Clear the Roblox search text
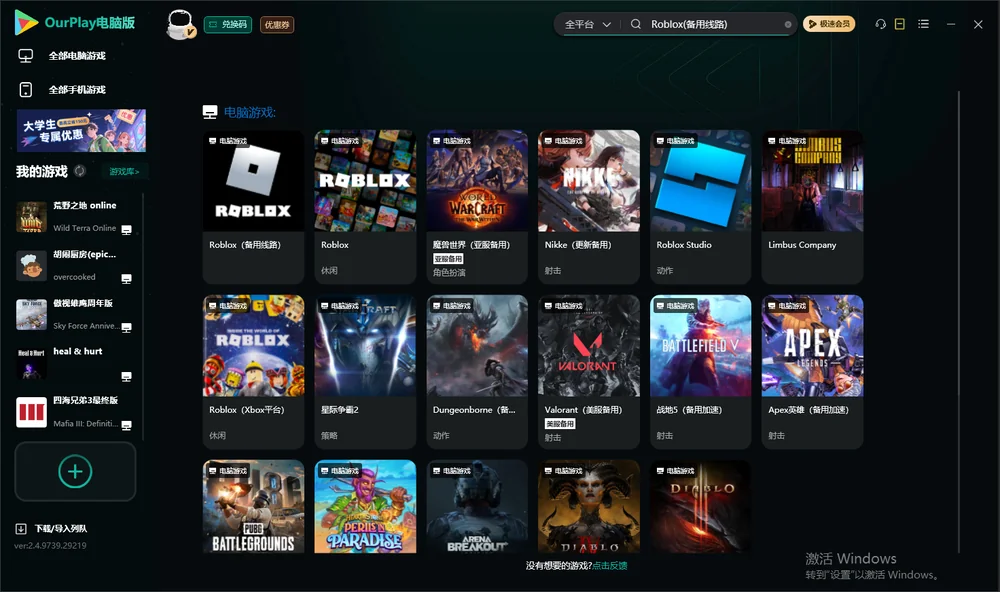 pos(788,24)
